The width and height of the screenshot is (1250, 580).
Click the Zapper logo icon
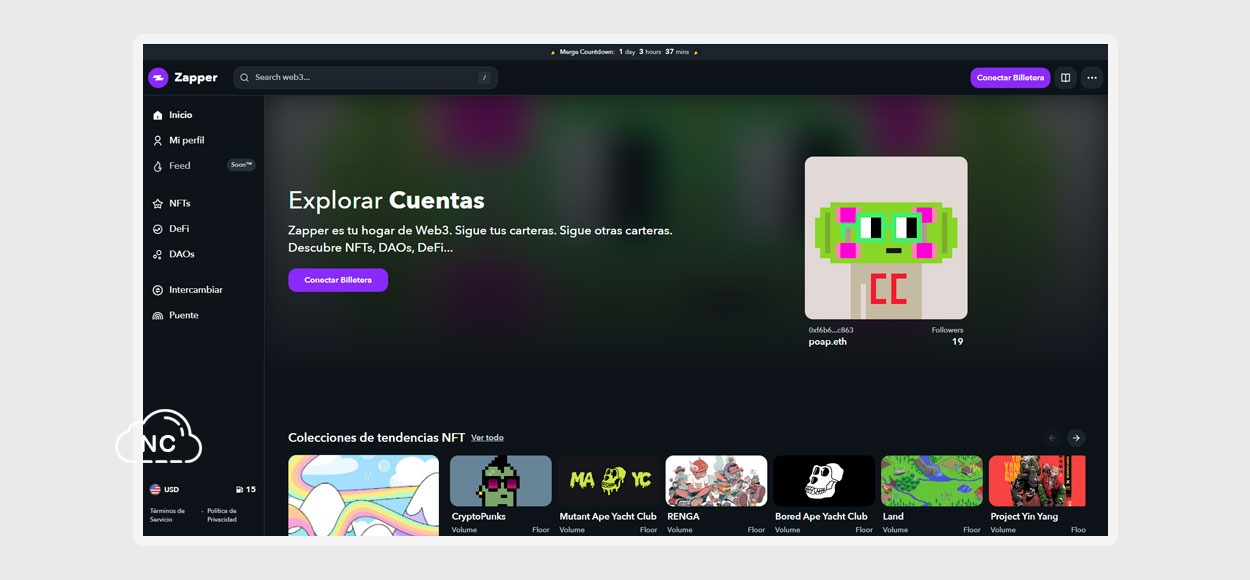tap(158, 78)
